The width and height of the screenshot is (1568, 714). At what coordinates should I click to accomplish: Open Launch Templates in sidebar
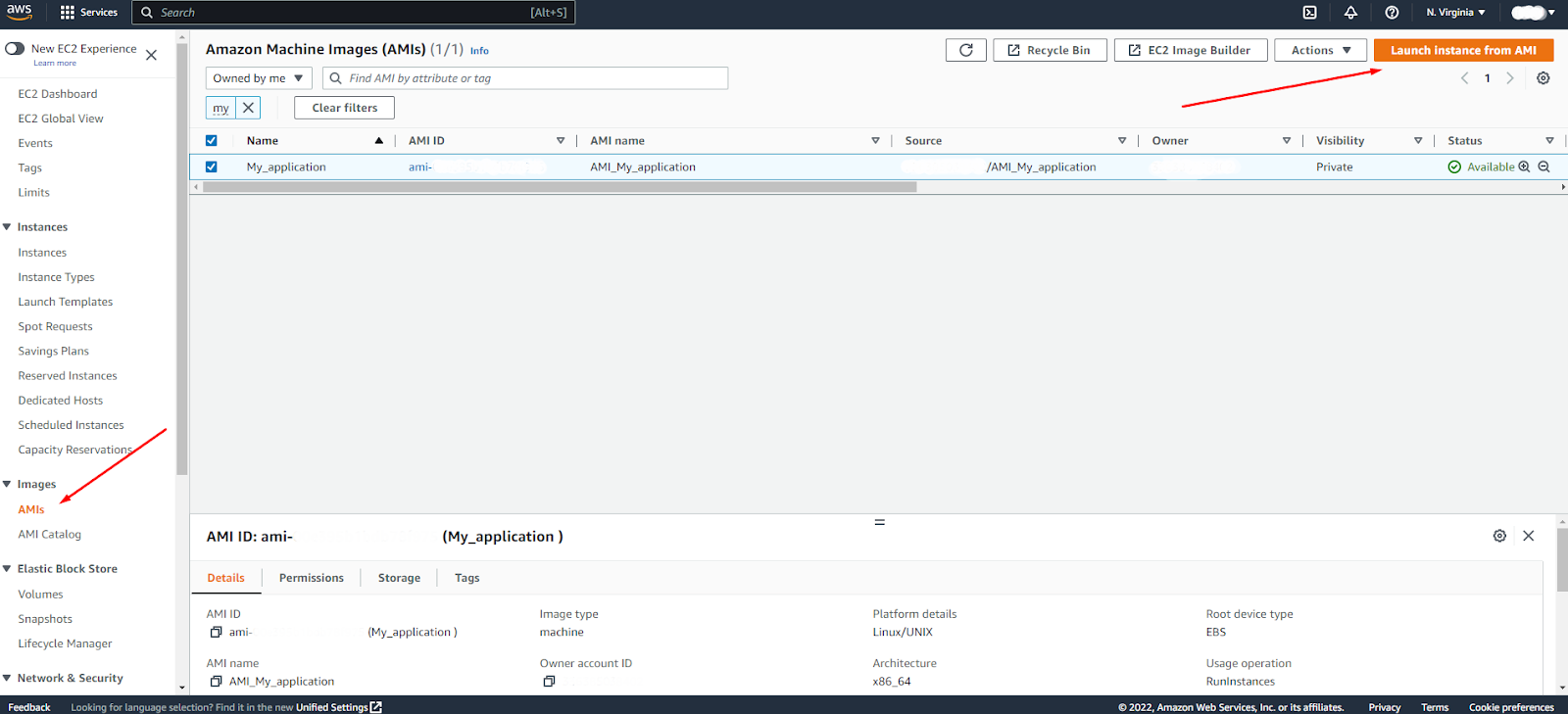click(66, 302)
